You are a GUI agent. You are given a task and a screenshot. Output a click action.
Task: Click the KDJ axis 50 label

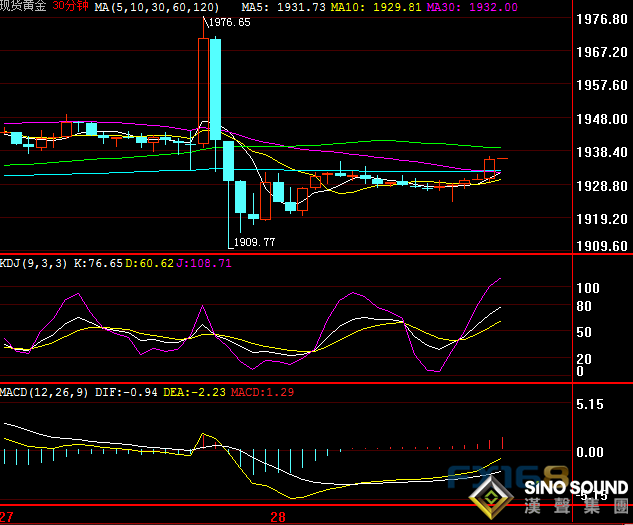click(x=584, y=332)
